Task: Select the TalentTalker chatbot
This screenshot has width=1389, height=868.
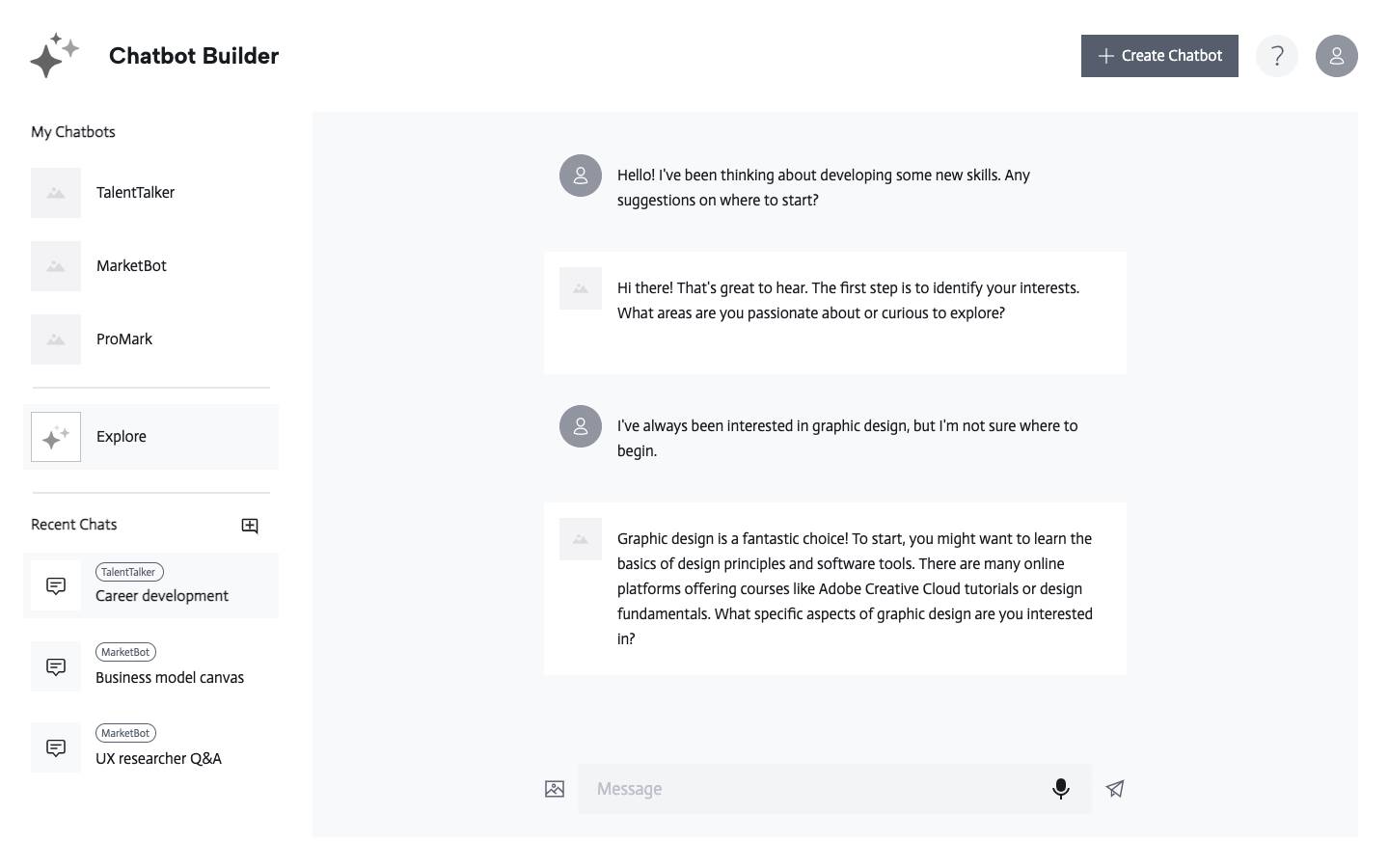Action: tap(135, 193)
